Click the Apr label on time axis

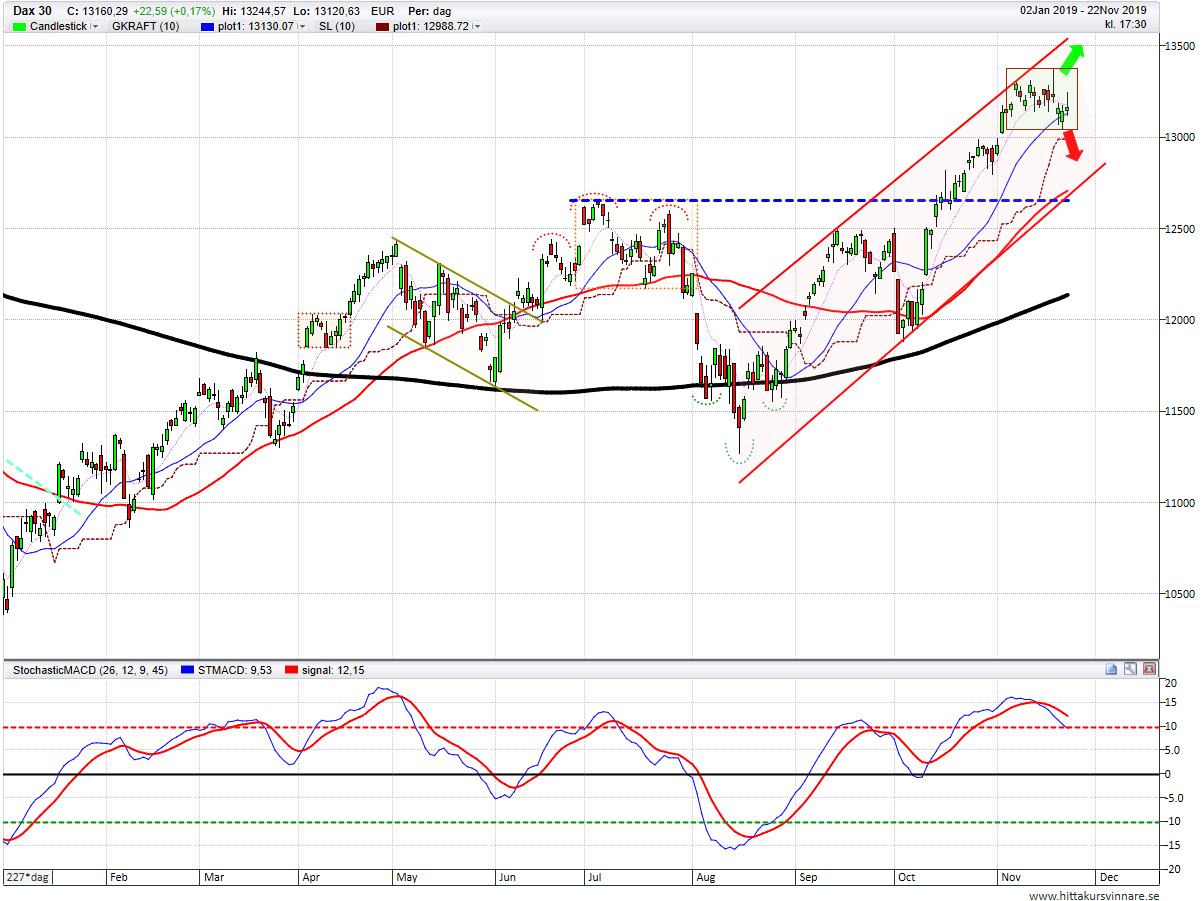click(311, 877)
